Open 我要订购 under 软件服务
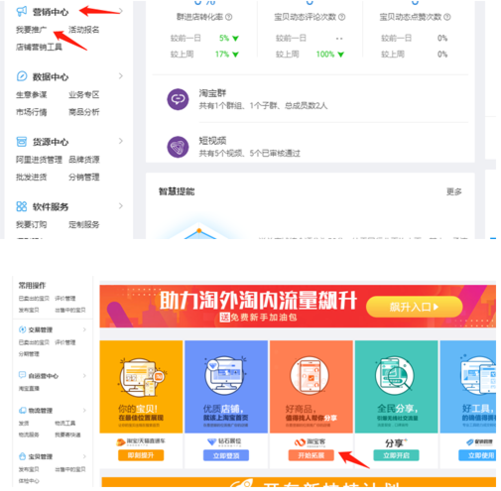501x491 pixels. [x=31, y=224]
